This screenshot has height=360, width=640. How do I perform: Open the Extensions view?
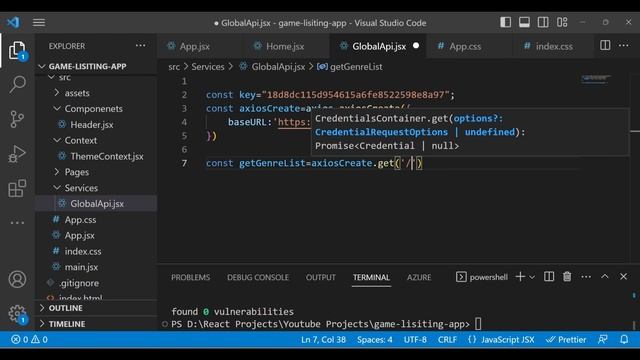coord(17,188)
